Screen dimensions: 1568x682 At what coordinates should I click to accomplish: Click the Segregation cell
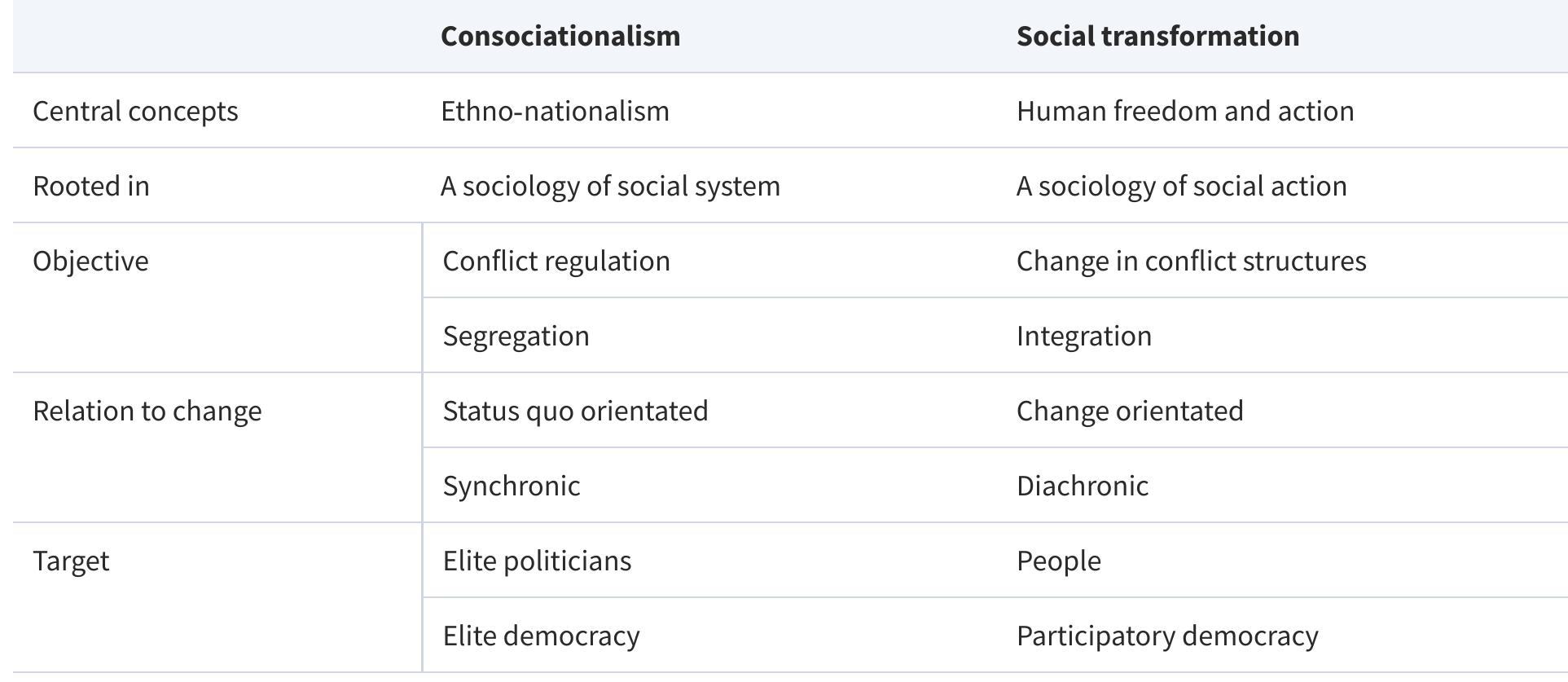coord(516,336)
